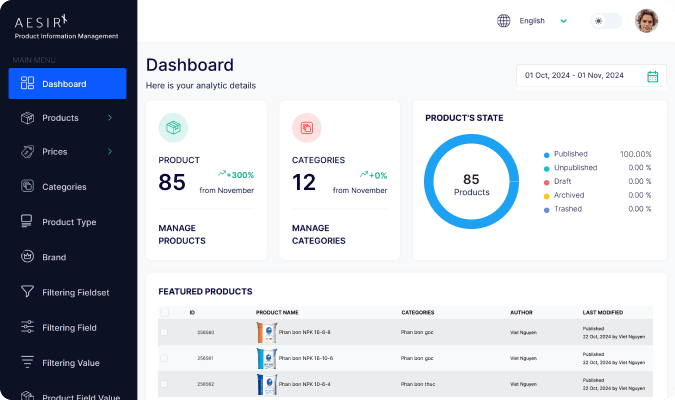Open the Dashboard menu item
675x400 pixels.
point(67,84)
